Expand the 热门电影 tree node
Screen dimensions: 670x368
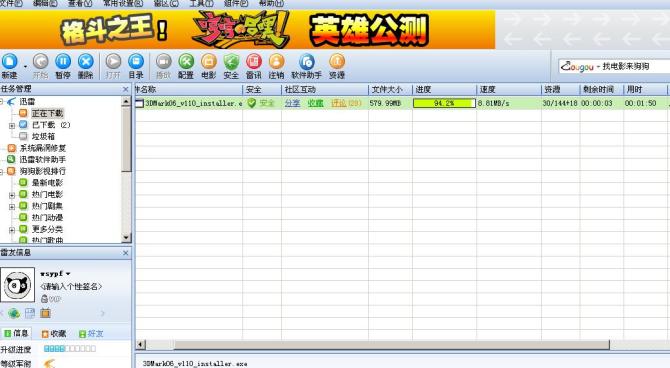pos(12,195)
